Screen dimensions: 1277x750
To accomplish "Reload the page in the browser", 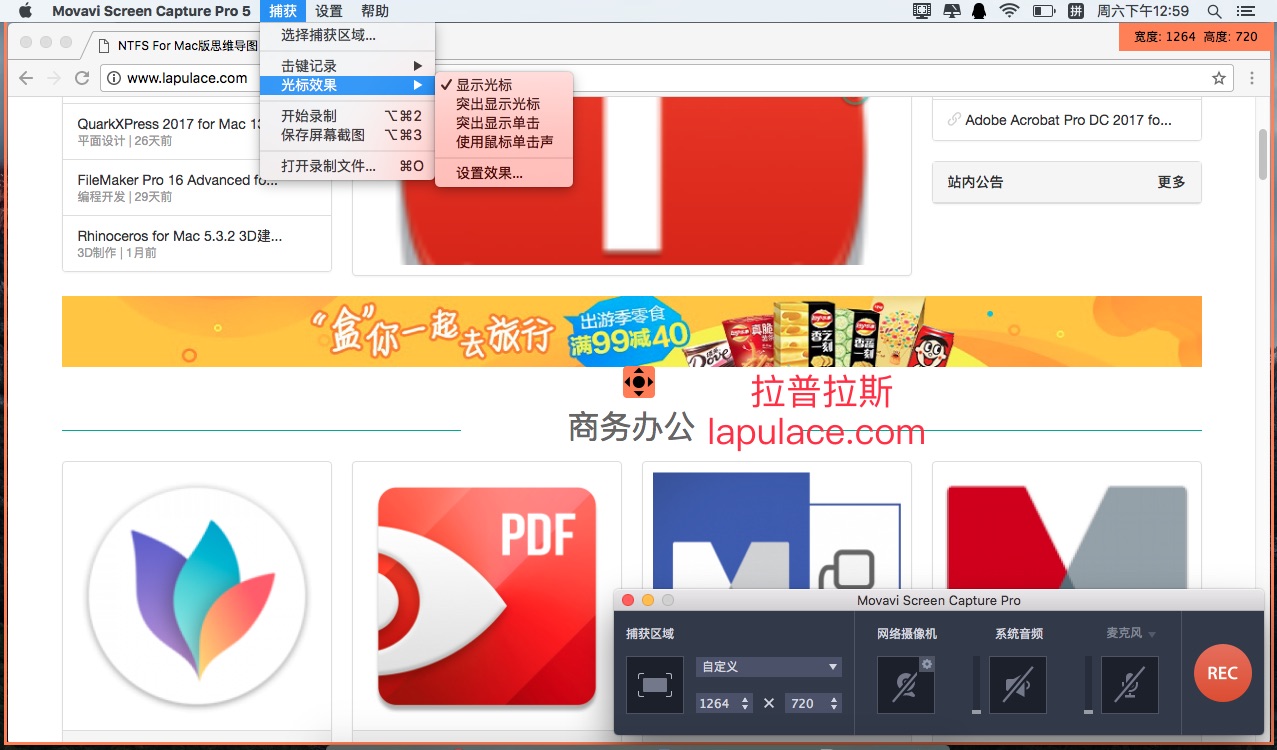I will (82, 78).
